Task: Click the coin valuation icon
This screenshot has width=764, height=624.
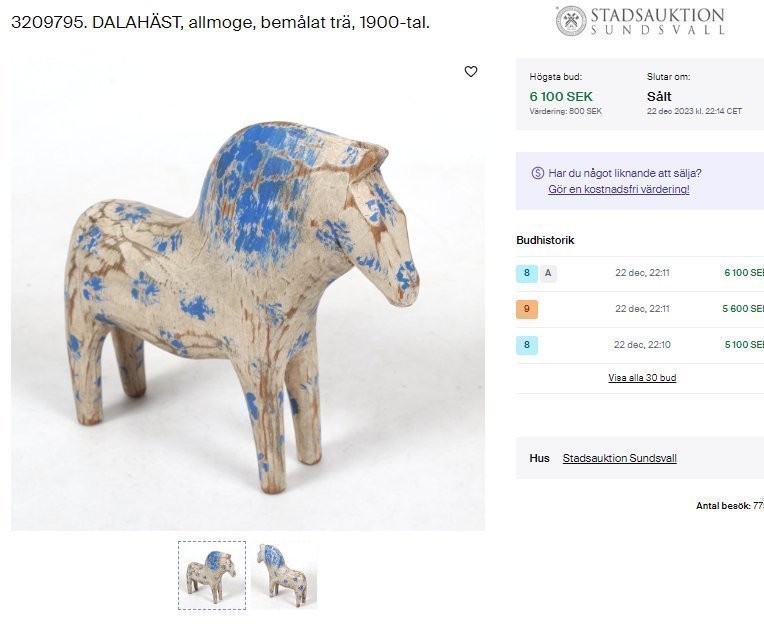Action: (x=537, y=173)
